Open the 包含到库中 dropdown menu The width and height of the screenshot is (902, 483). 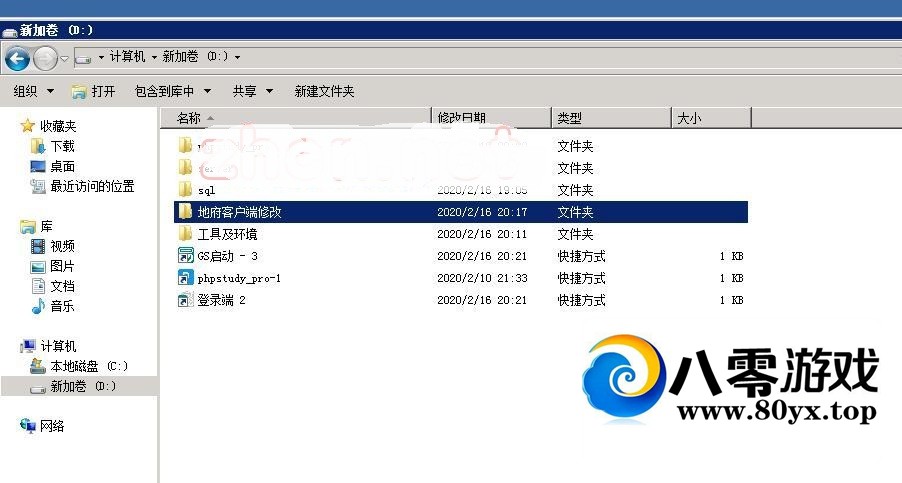173,91
